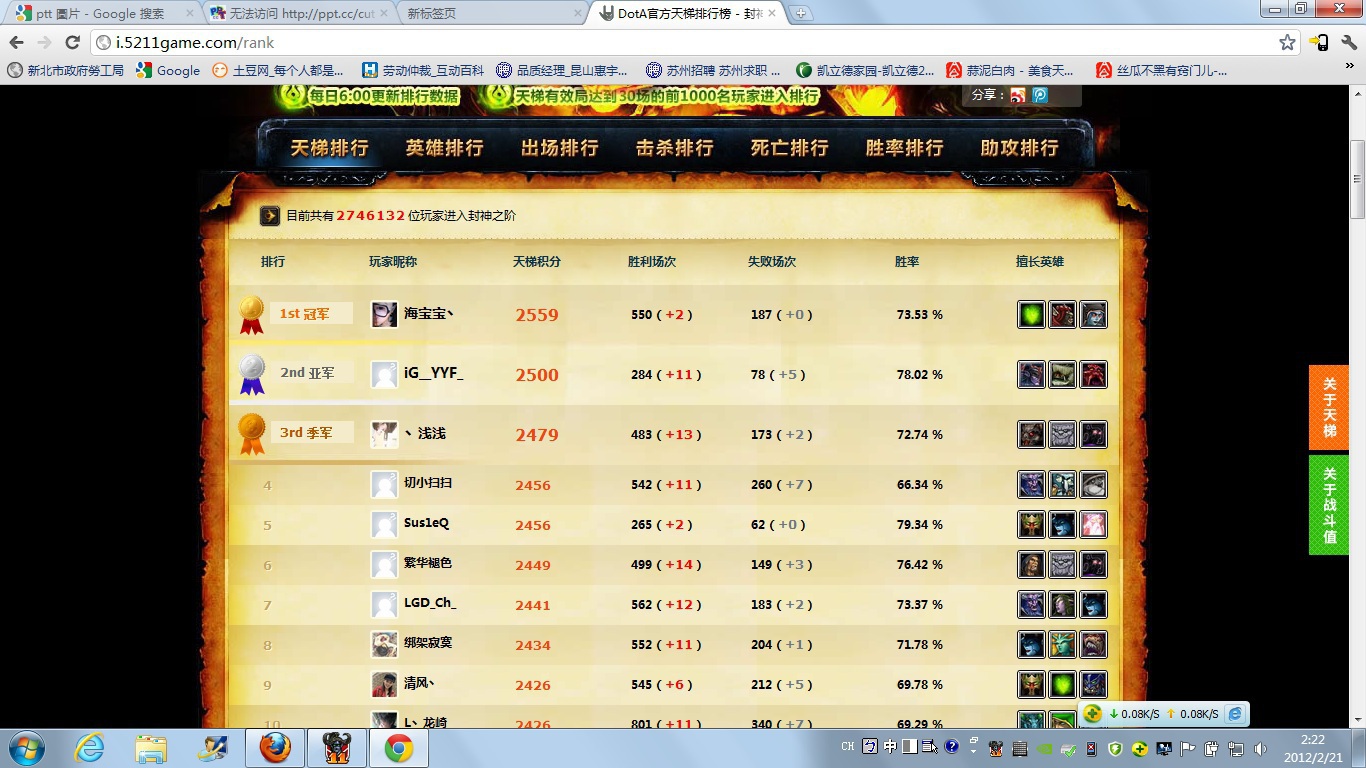The width and height of the screenshot is (1366, 768).
Task: Click the 天梯积分 column header
Action: [x=537, y=262]
